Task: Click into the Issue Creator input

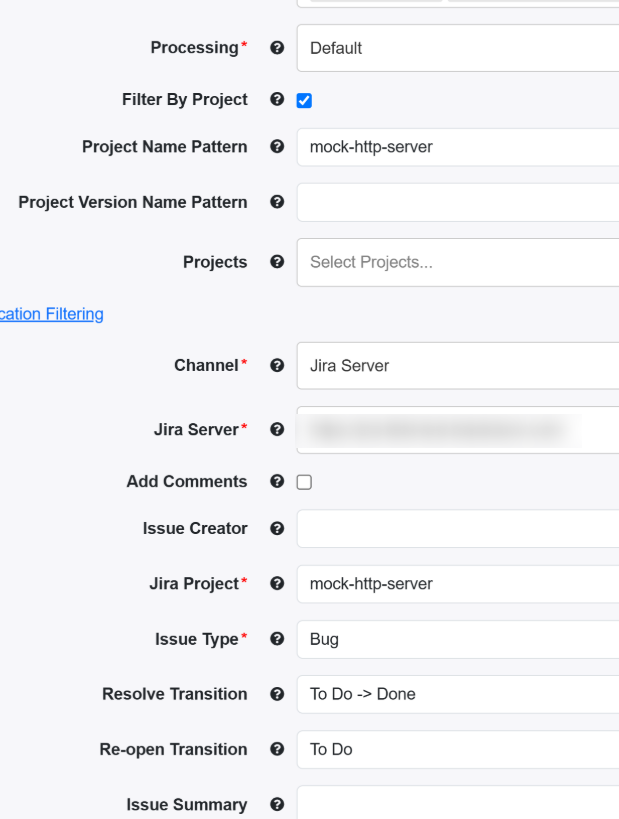Action: [458, 529]
